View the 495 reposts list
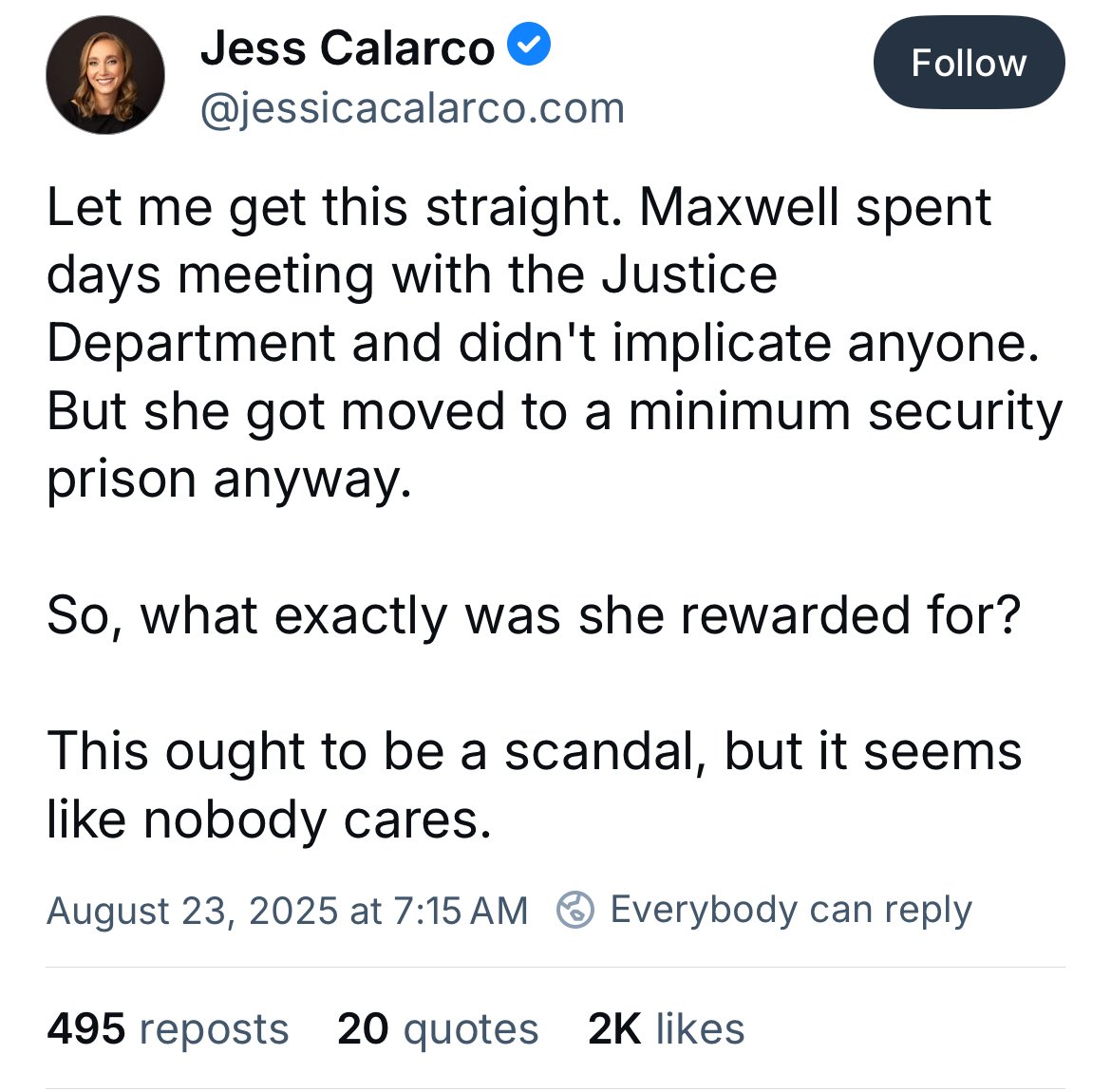This screenshot has width=1111, height=1092. coord(168,1028)
